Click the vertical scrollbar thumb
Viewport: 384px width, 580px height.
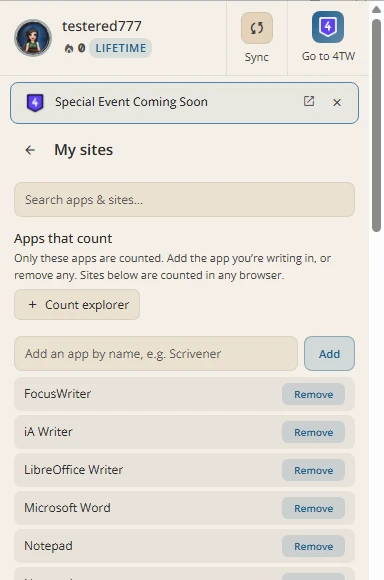point(377,126)
